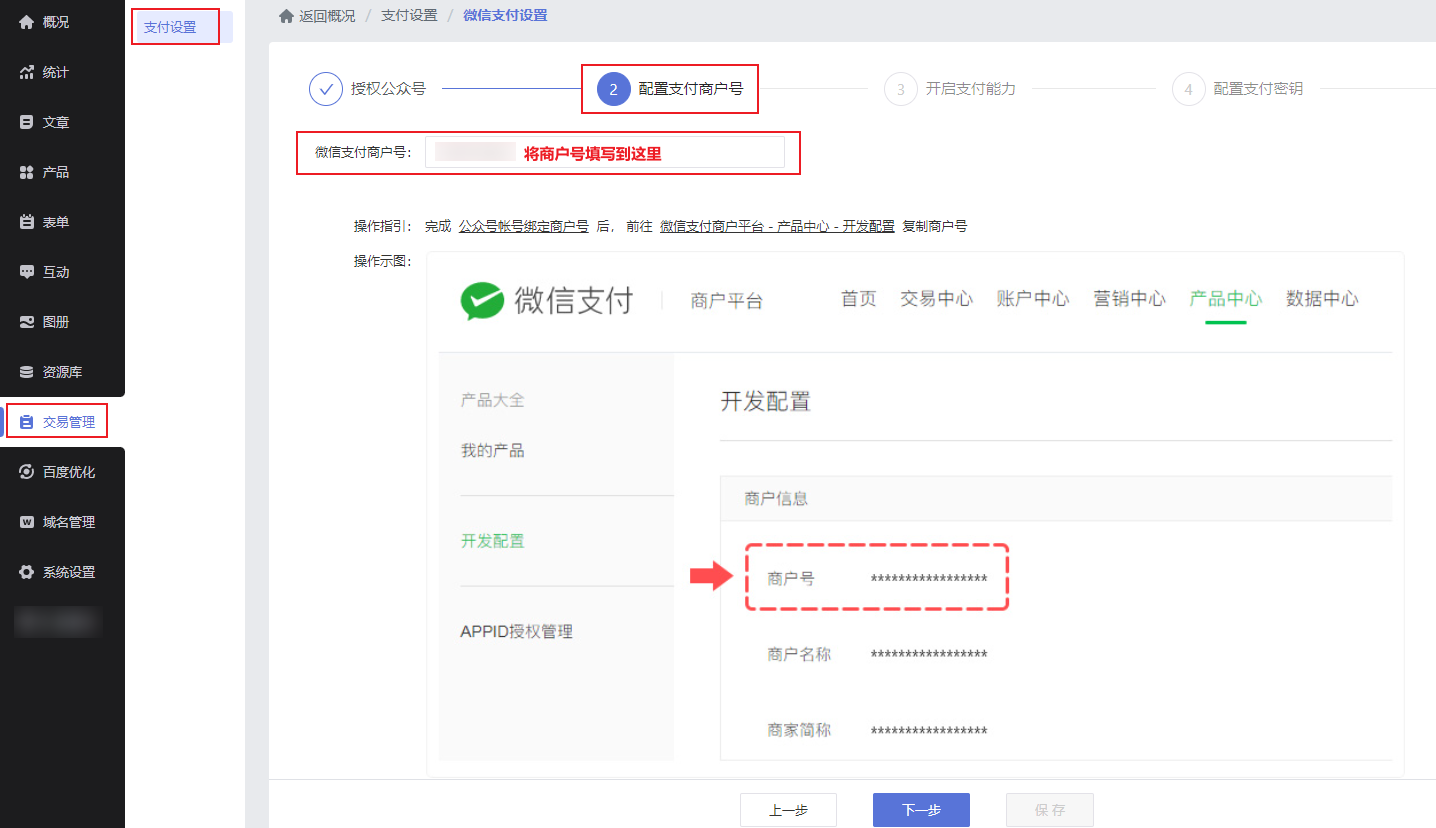Click the breadcrumb home icon near 返回概况
The width and height of the screenshot is (1436, 828).
point(286,16)
